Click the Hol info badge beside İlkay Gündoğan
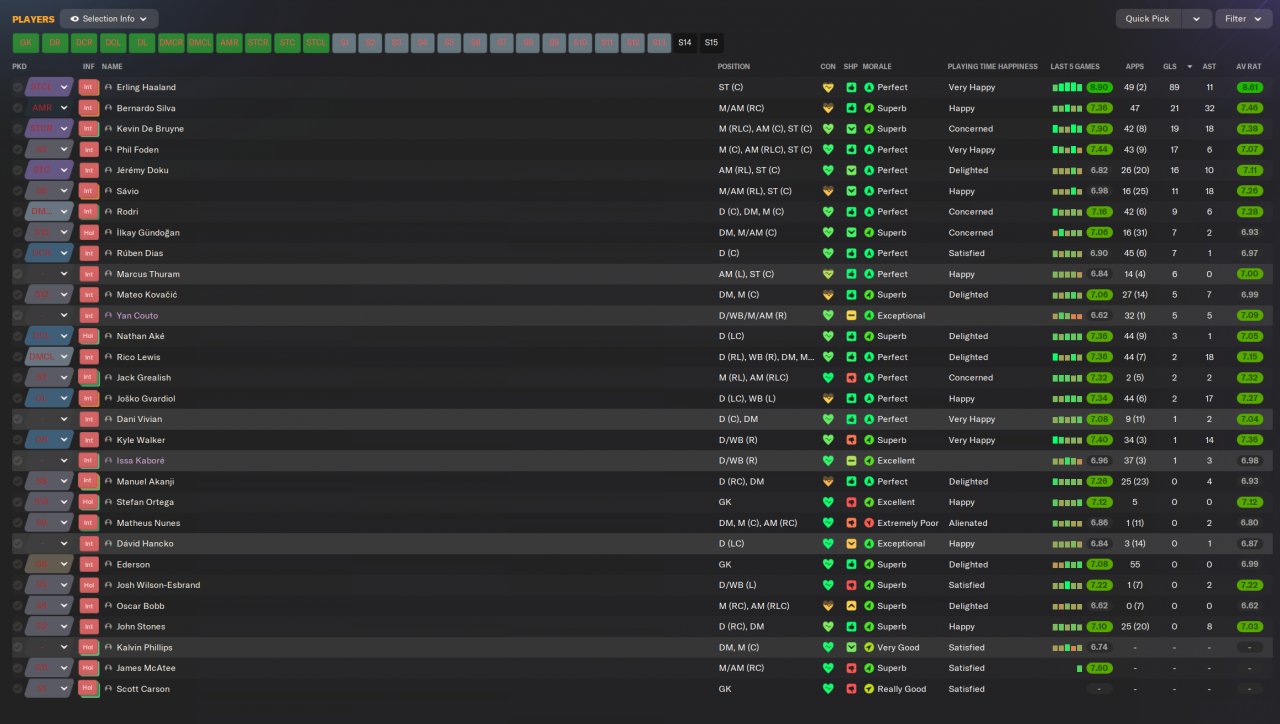 coord(89,233)
